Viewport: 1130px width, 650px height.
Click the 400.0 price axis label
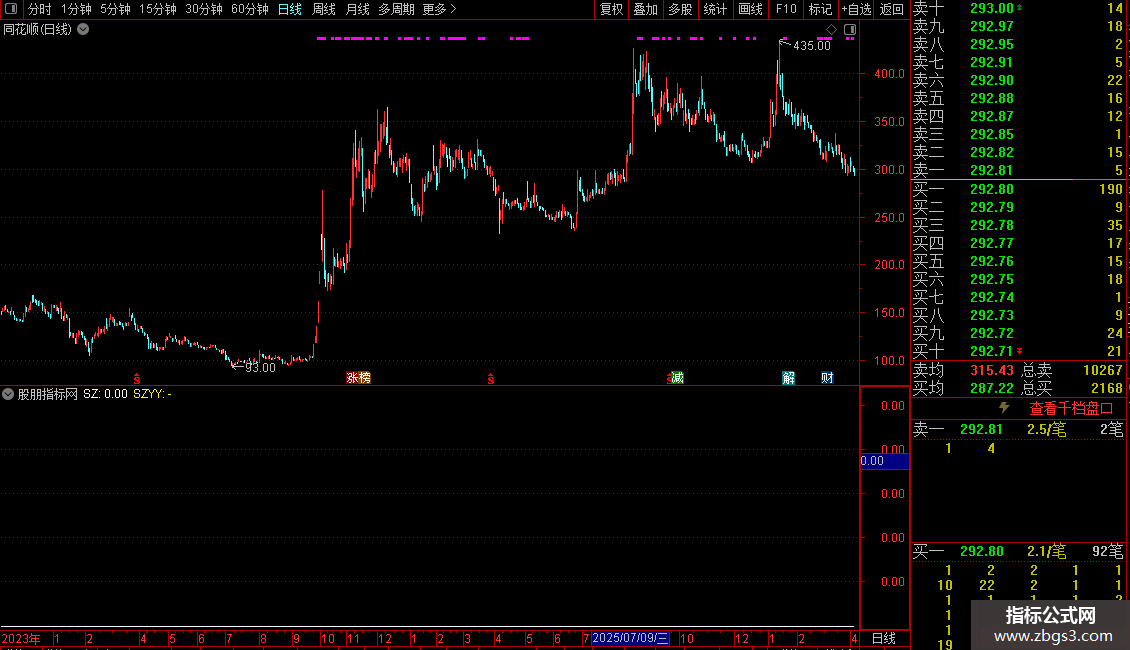889,74
